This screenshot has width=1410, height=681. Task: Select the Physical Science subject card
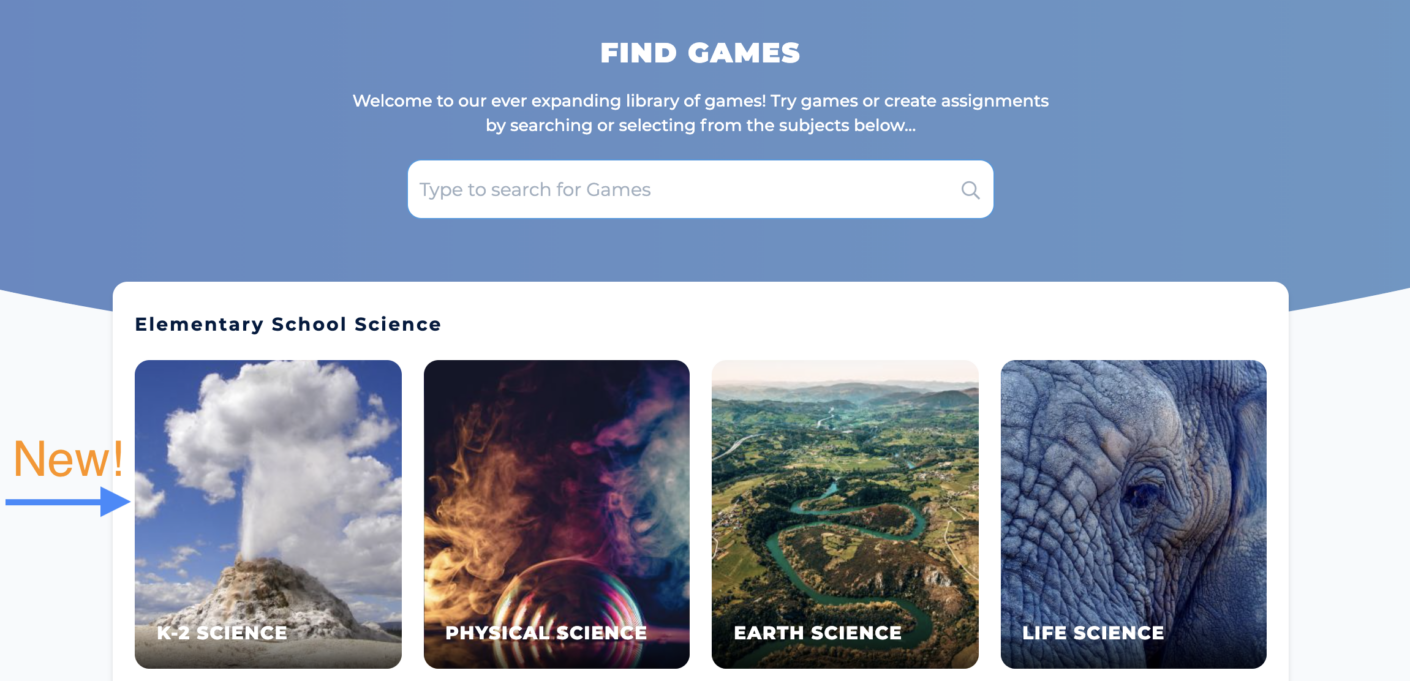click(x=556, y=514)
